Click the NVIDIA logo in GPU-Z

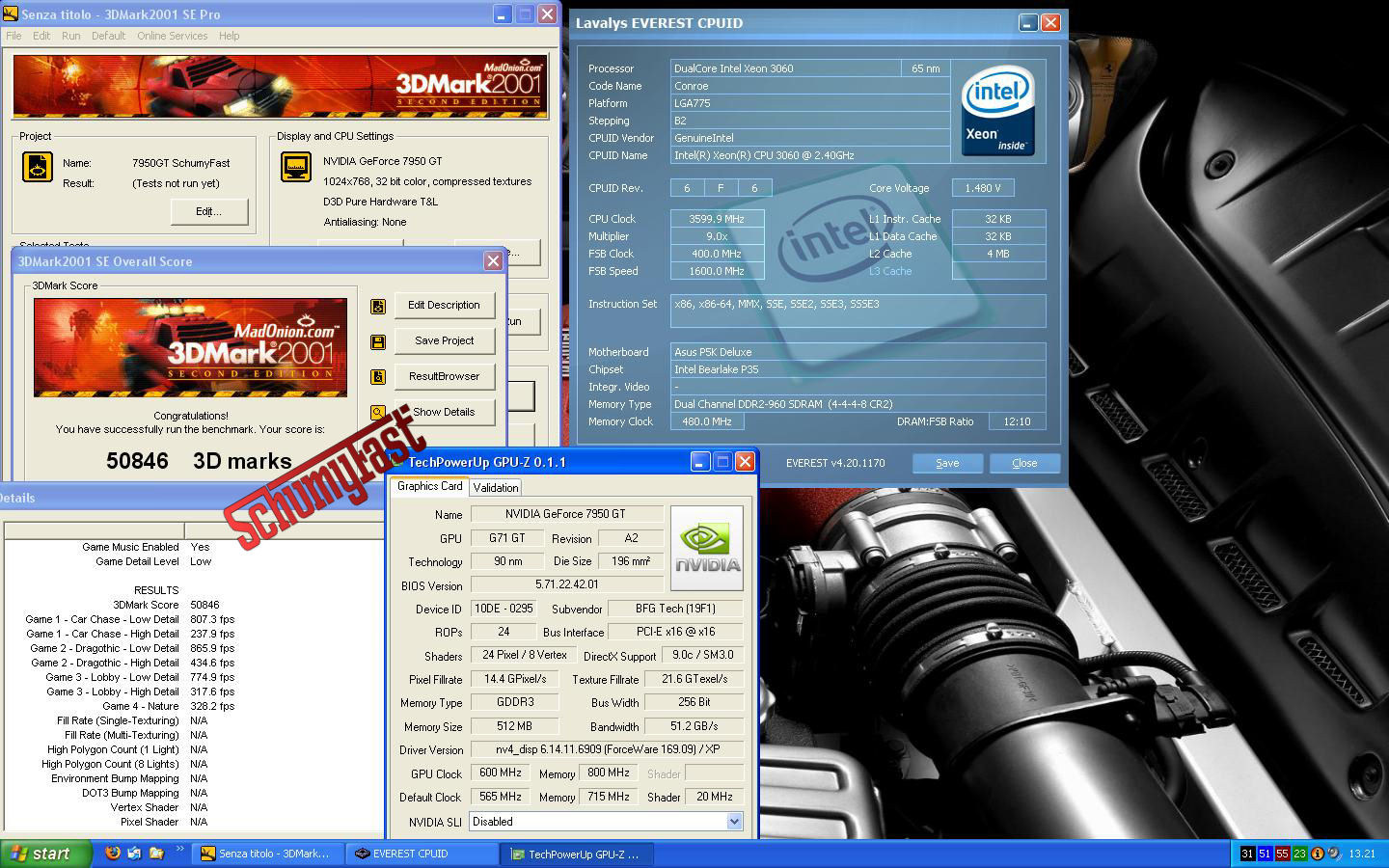(x=707, y=548)
